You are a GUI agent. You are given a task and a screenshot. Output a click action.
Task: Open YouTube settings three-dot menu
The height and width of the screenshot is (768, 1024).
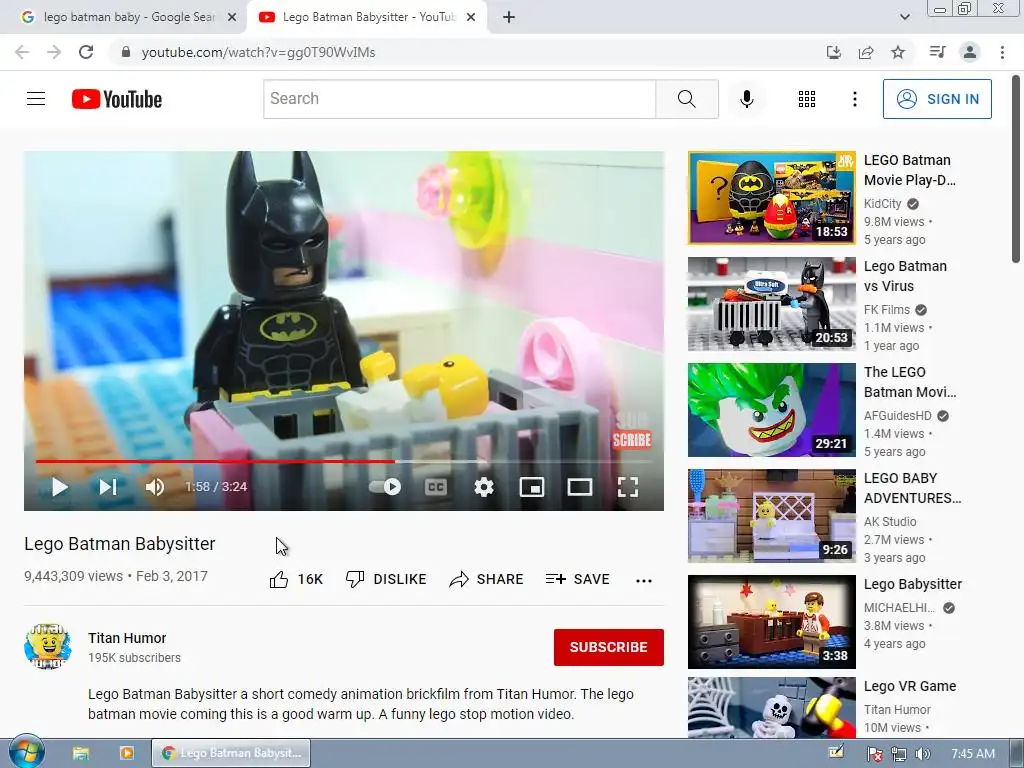tap(855, 99)
